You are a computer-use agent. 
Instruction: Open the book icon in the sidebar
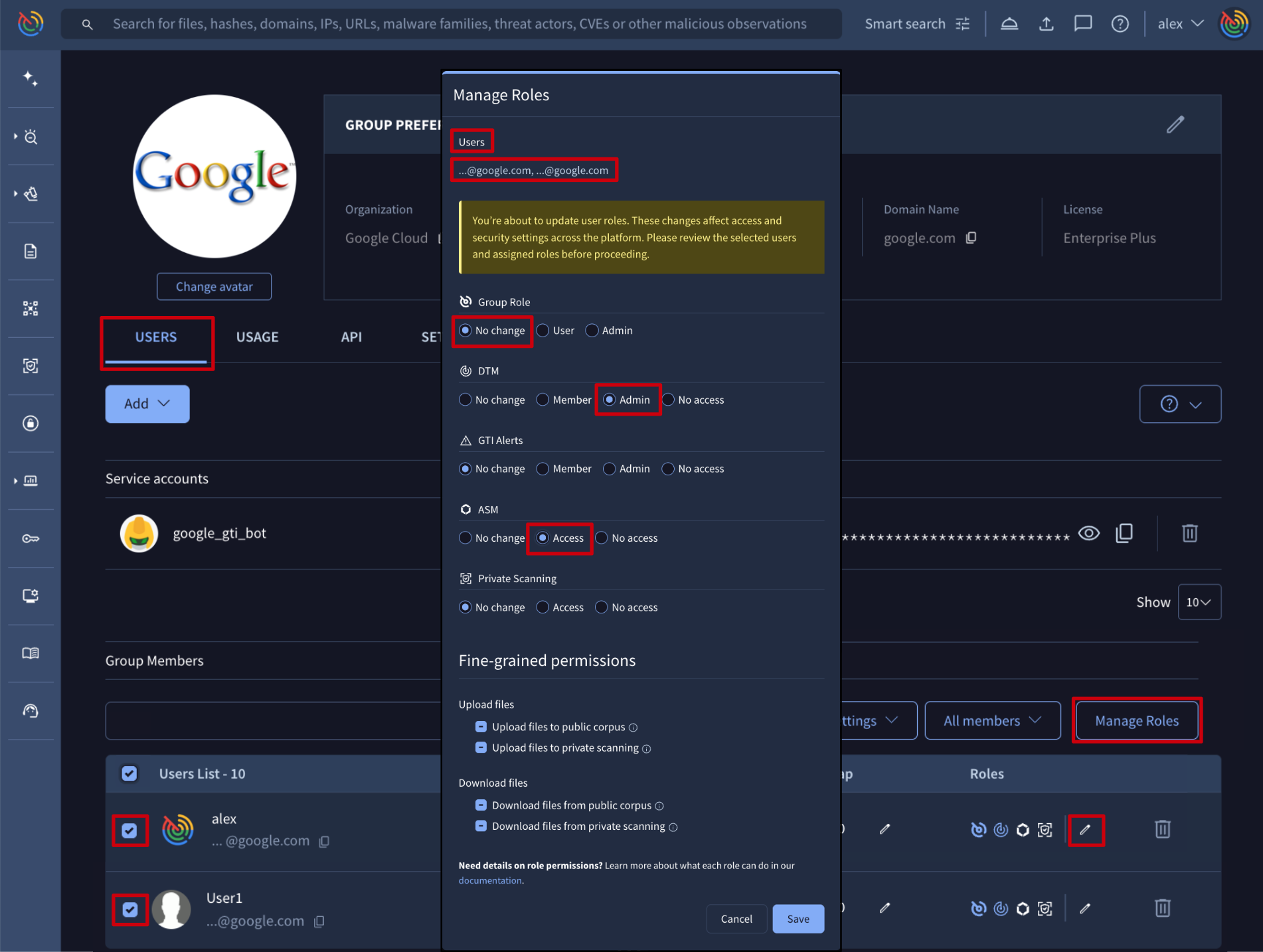31,653
